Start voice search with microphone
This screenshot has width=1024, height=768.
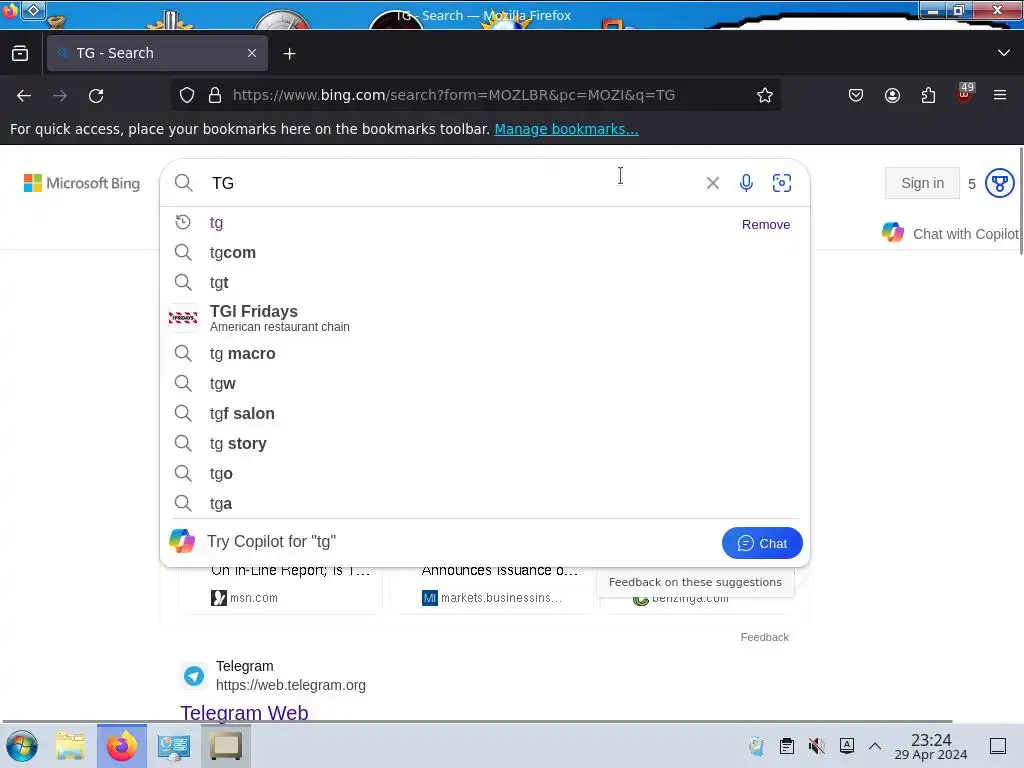pos(746,183)
